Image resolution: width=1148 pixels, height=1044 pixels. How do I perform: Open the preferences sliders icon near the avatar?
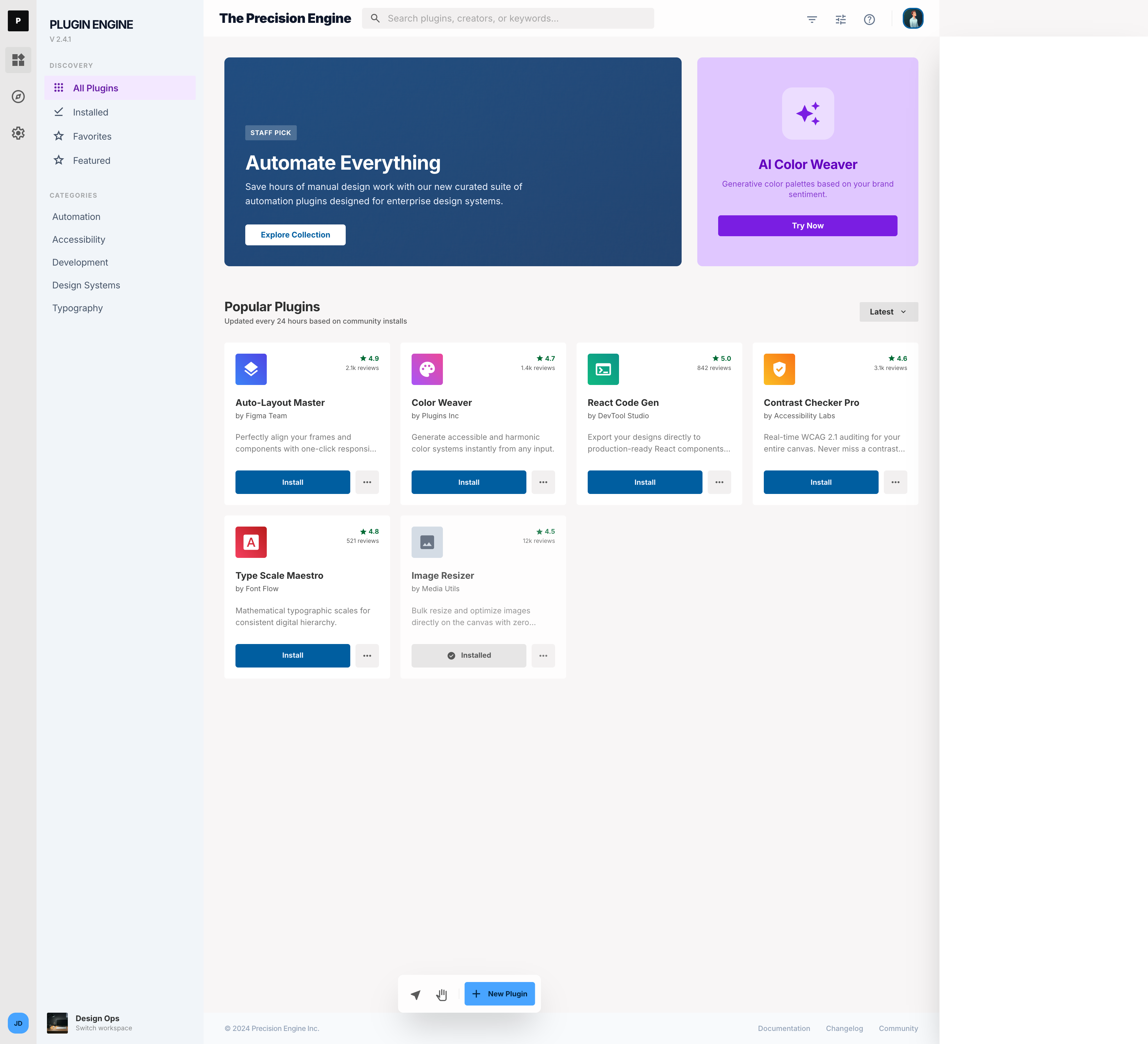coord(840,19)
